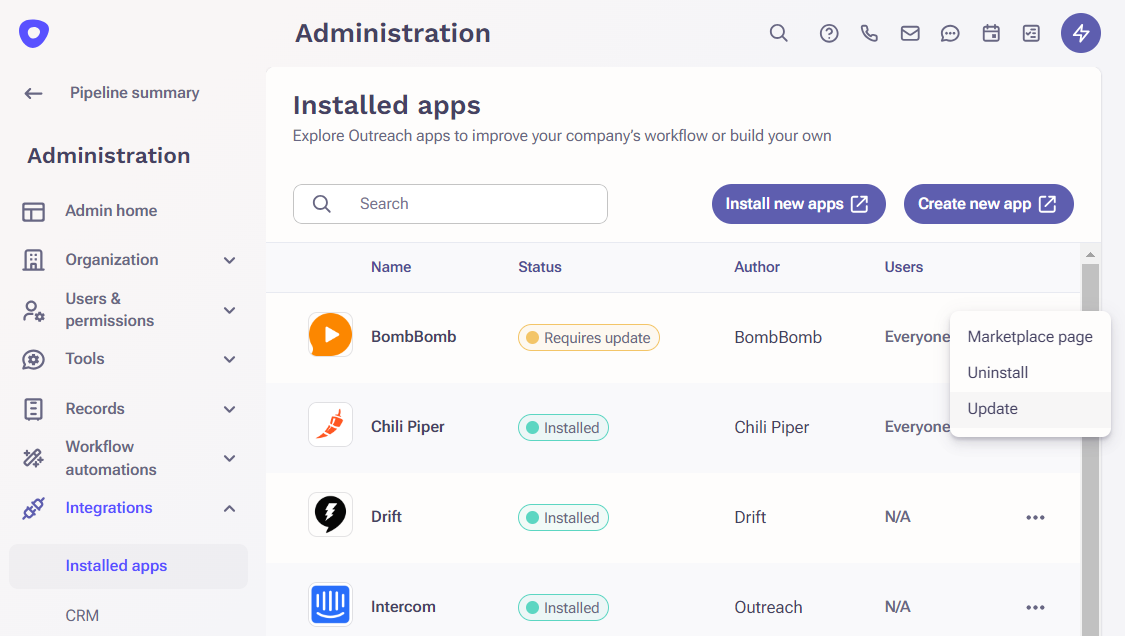This screenshot has width=1125, height=636.
Task: Go to Admin home
Action: 111,211
